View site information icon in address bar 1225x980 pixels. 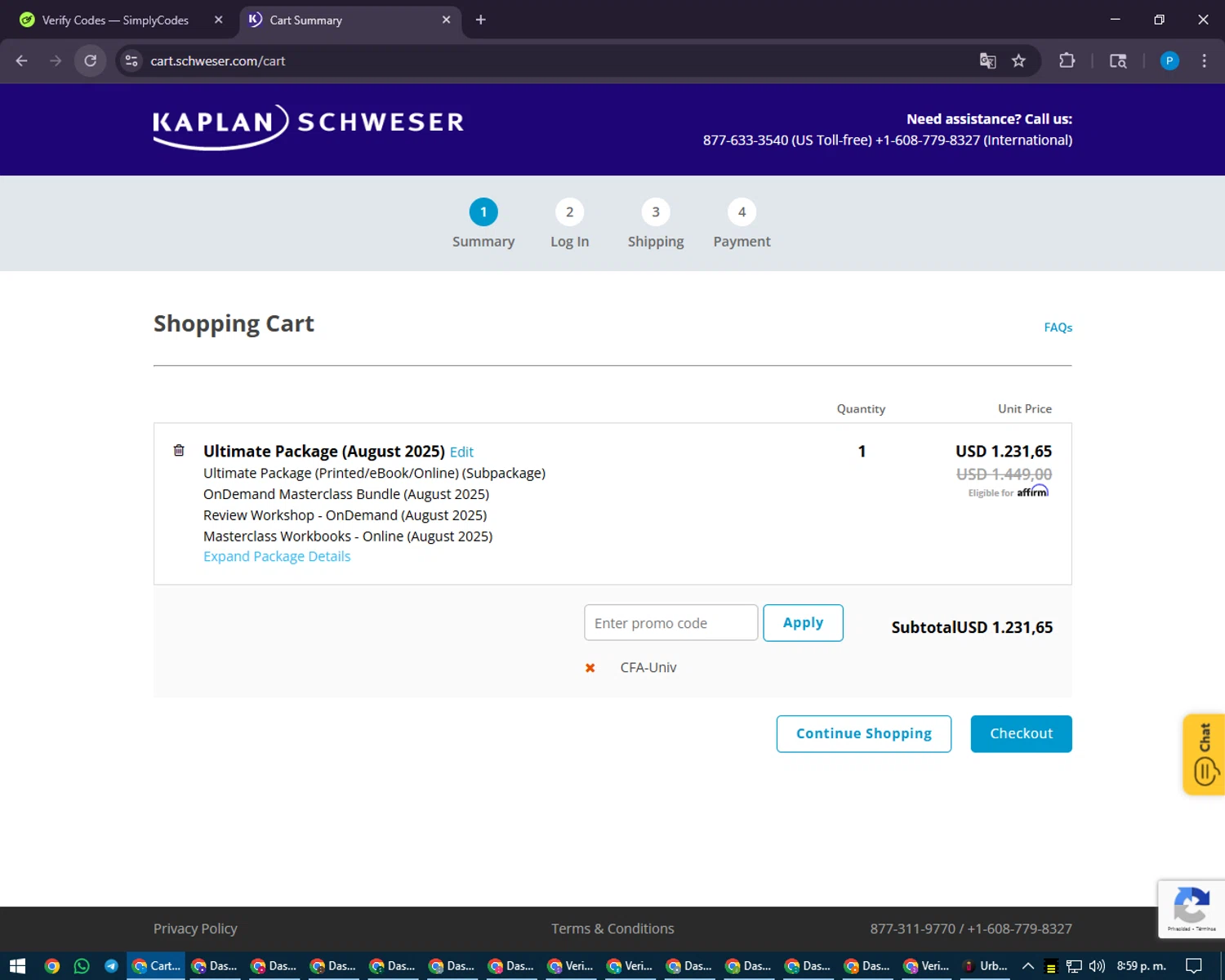[x=131, y=60]
